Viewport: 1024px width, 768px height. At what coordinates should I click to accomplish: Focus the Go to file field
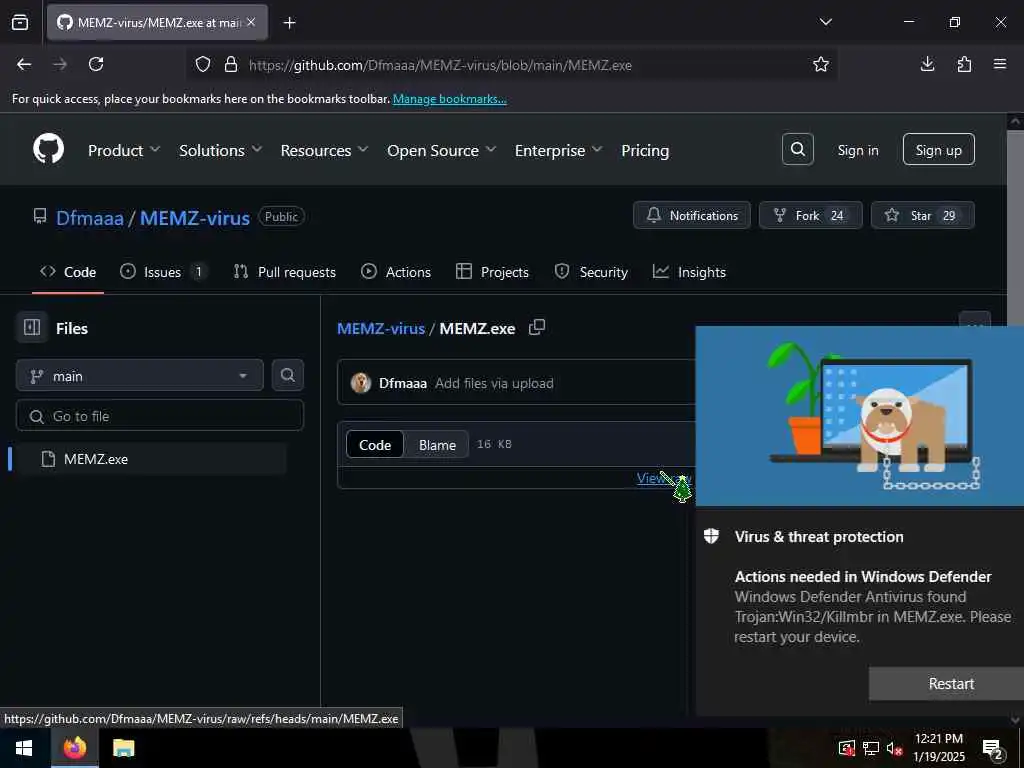[159, 415]
